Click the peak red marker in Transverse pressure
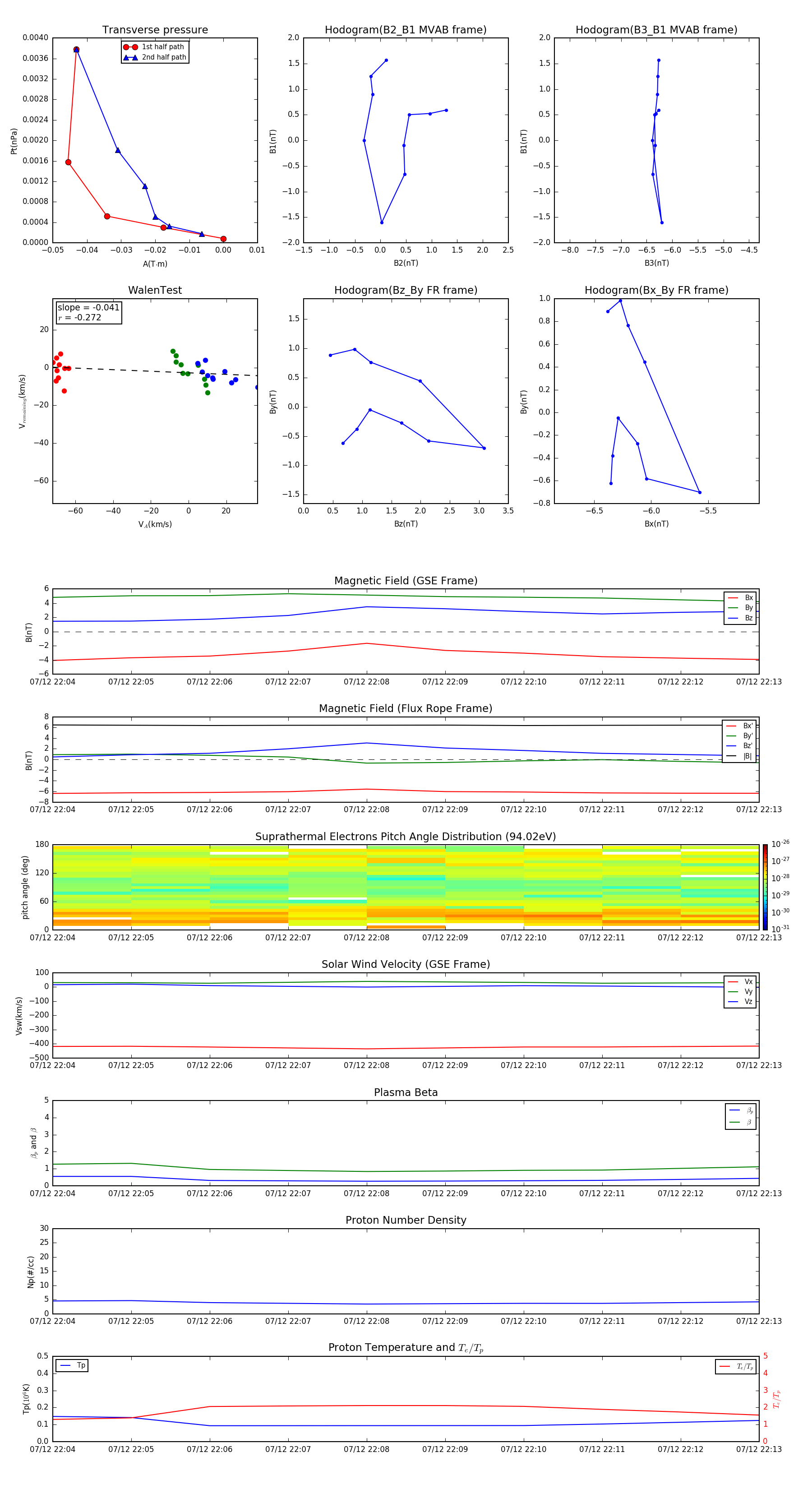Image resolution: width=812 pixels, height=1489 pixels. pyautogui.click(x=76, y=50)
